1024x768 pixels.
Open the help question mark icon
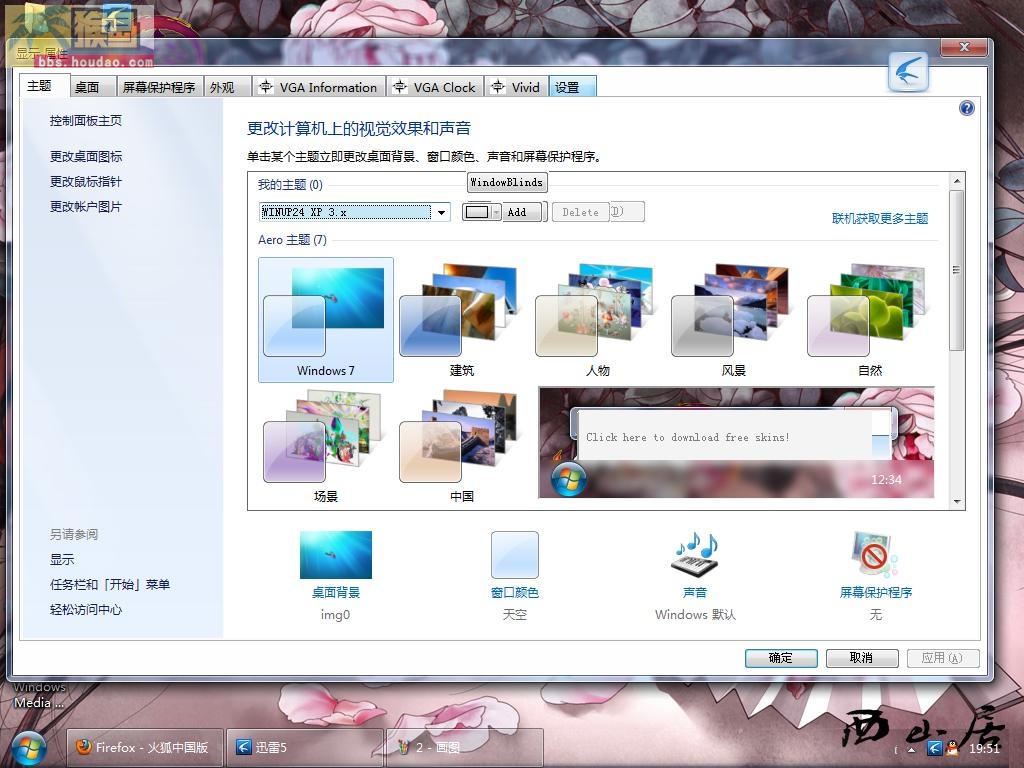(x=967, y=108)
